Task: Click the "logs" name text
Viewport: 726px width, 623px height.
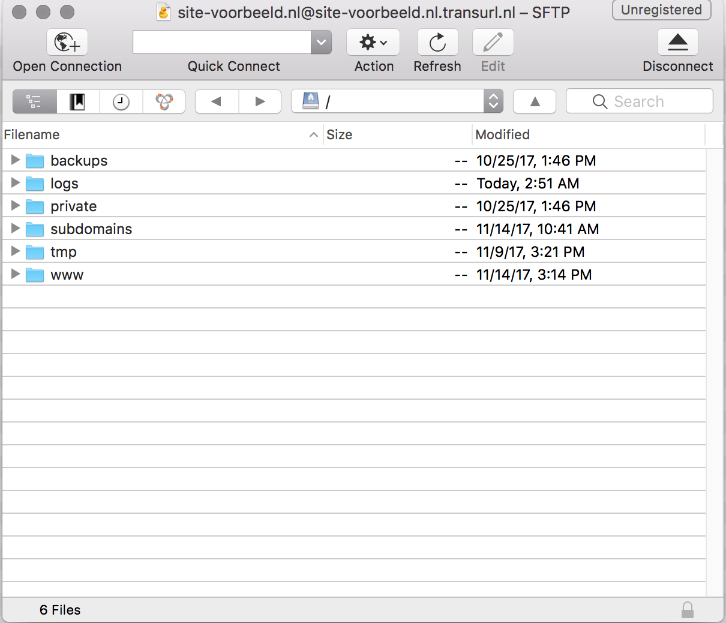Action: point(64,184)
